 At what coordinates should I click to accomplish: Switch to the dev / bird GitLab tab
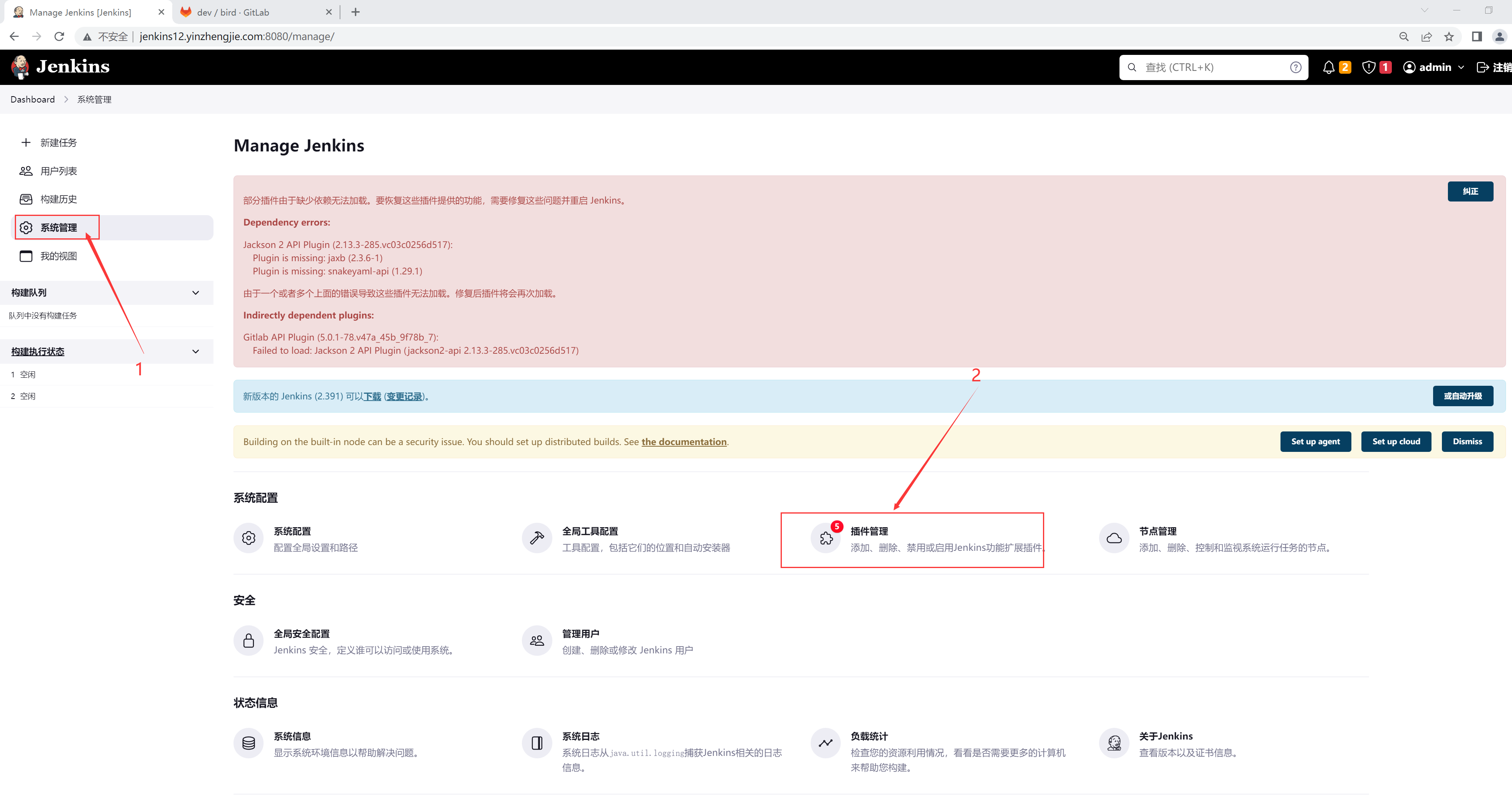point(233,12)
